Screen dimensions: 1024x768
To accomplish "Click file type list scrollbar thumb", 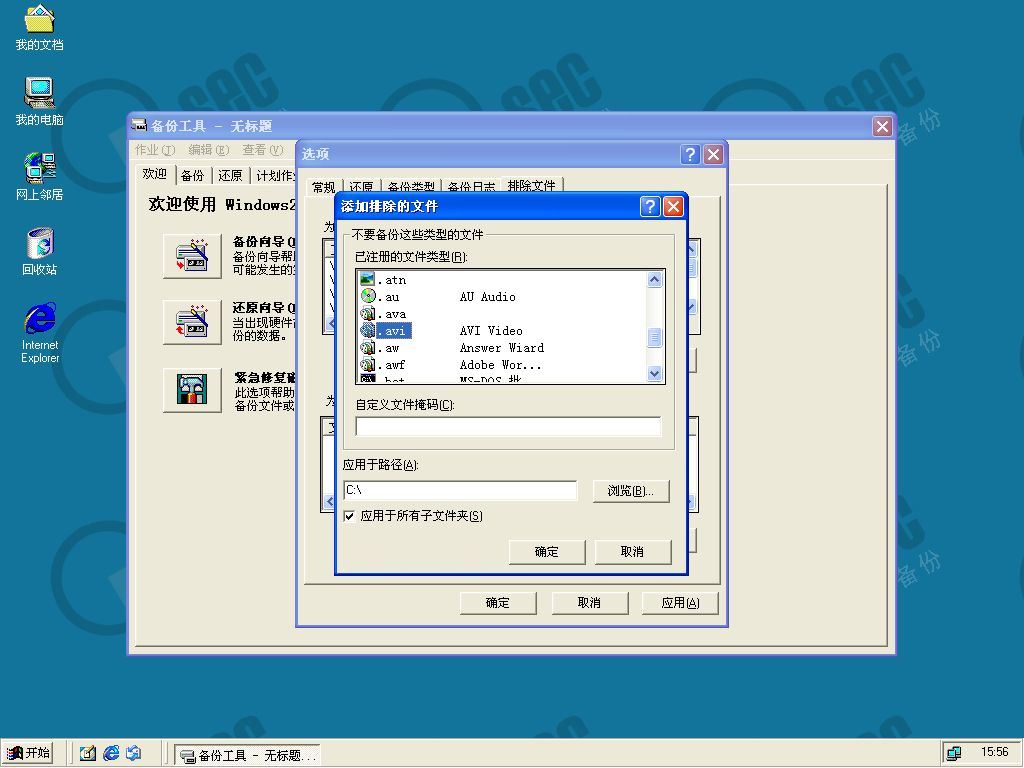I will tap(654, 338).
